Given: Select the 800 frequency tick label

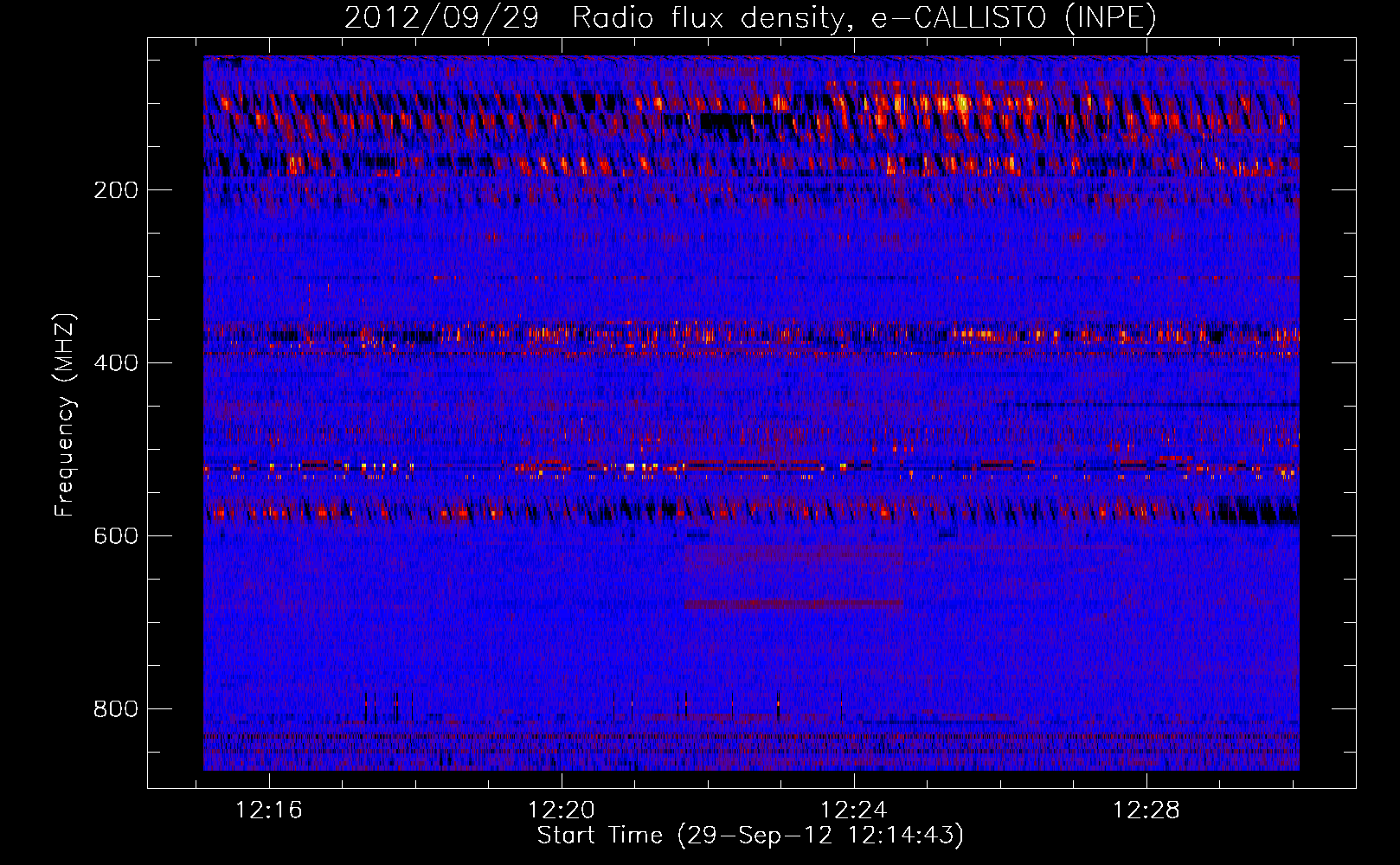Looking at the screenshot, I should pos(116,709).
